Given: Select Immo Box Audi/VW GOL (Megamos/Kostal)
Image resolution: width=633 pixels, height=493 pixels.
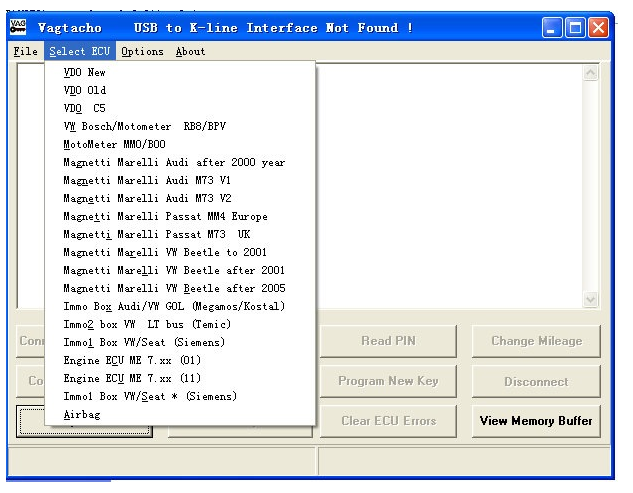Looking at the screenshot, I should click(x=174, y=306).
